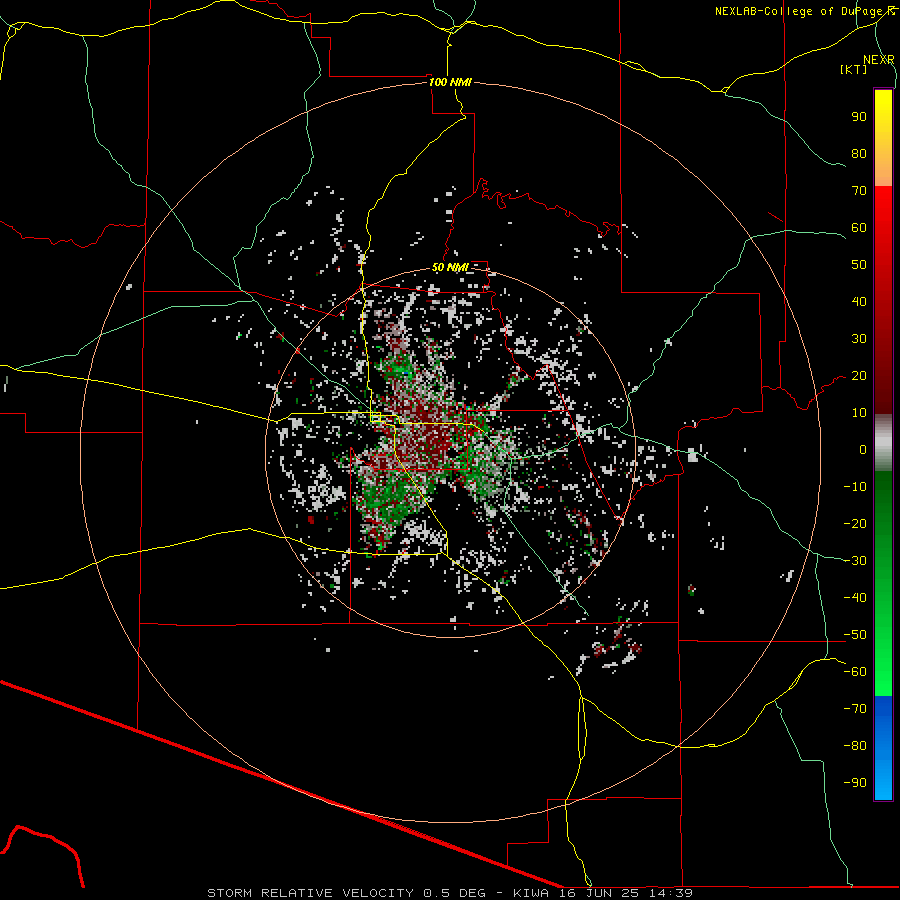Click the blue bottom segment of the color bar
The height and width of the screenshot is (900, 900).
click(x=883, y=748)
